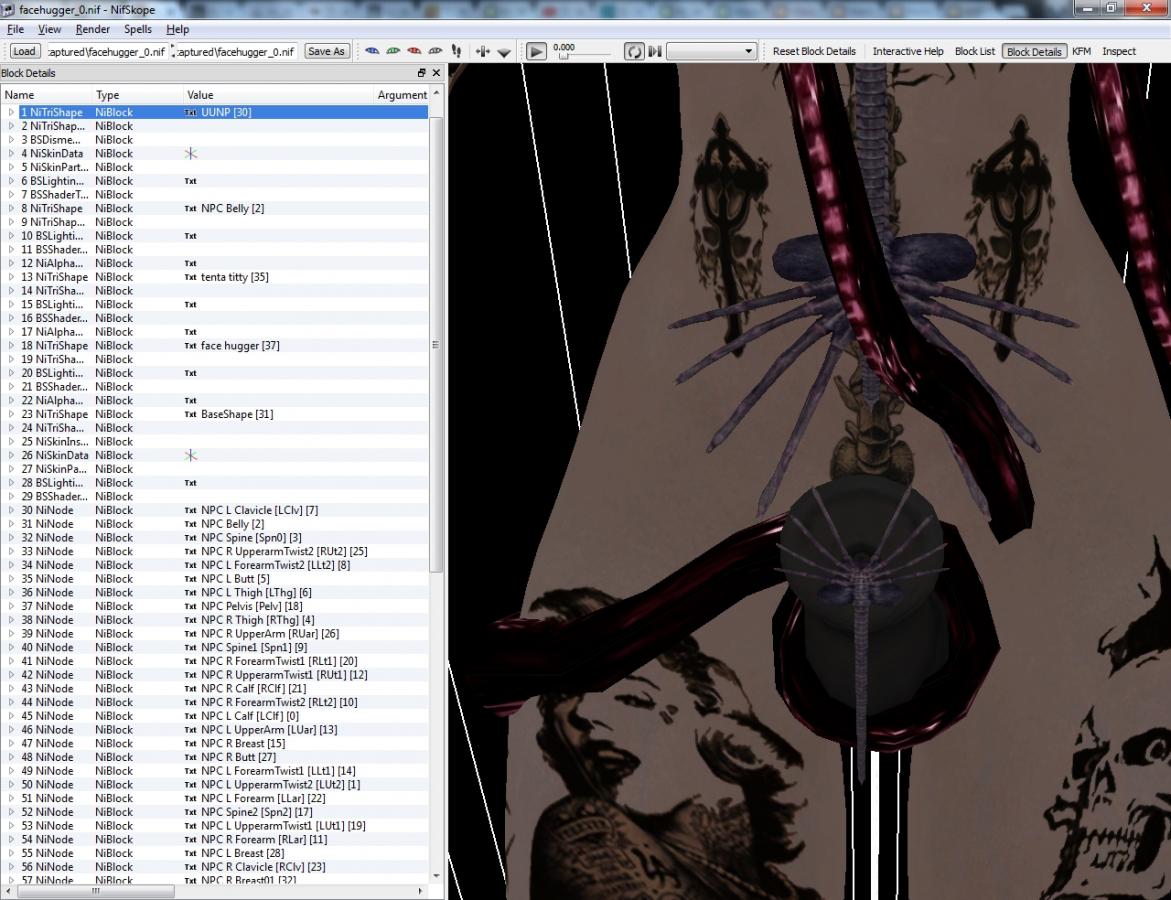
Task: Move the animation time slider
Action: (564, 56)
